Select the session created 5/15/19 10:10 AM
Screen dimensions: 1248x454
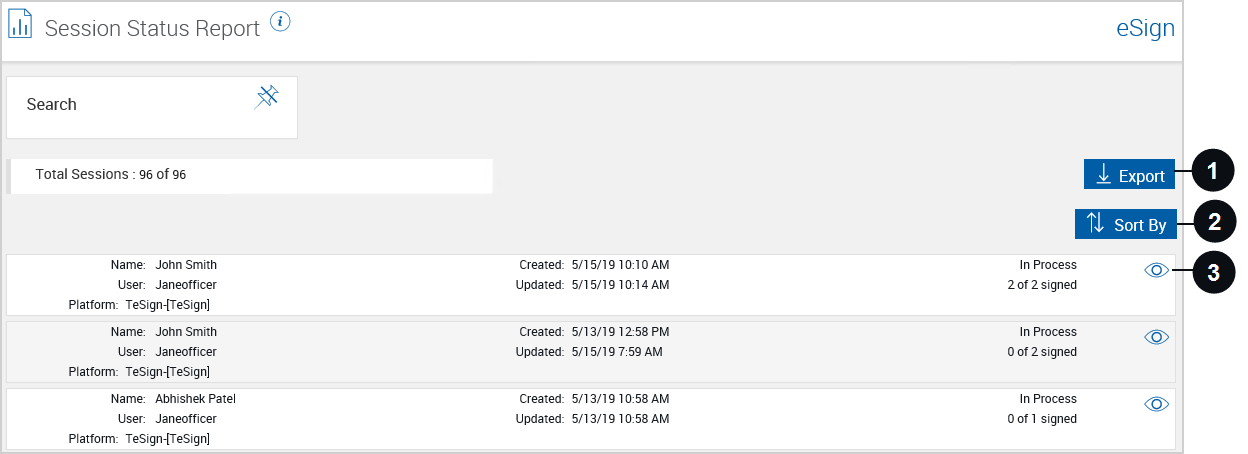pos(591,285)
